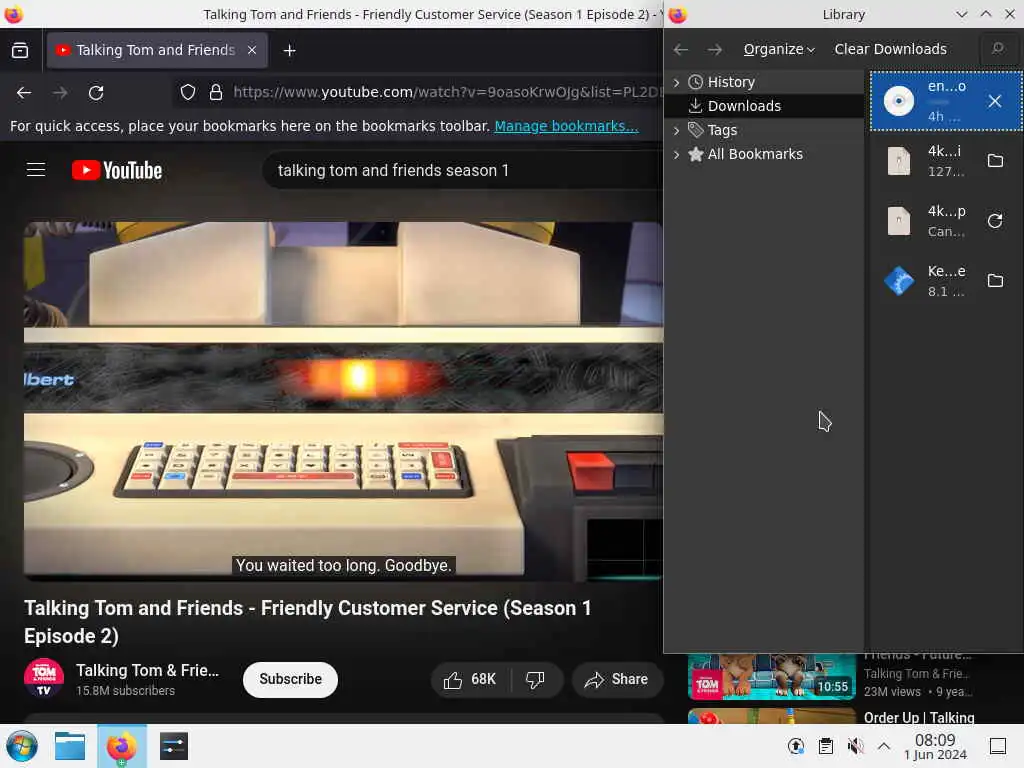Open Talking Tom & Frie... channel name
The width and height of the screenshot is (1024, 768).
pos(148,670)
